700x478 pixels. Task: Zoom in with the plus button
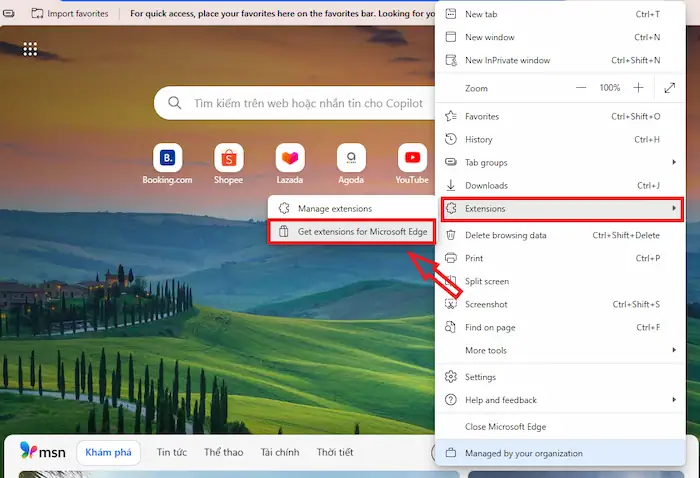click(x=638, y=88)
